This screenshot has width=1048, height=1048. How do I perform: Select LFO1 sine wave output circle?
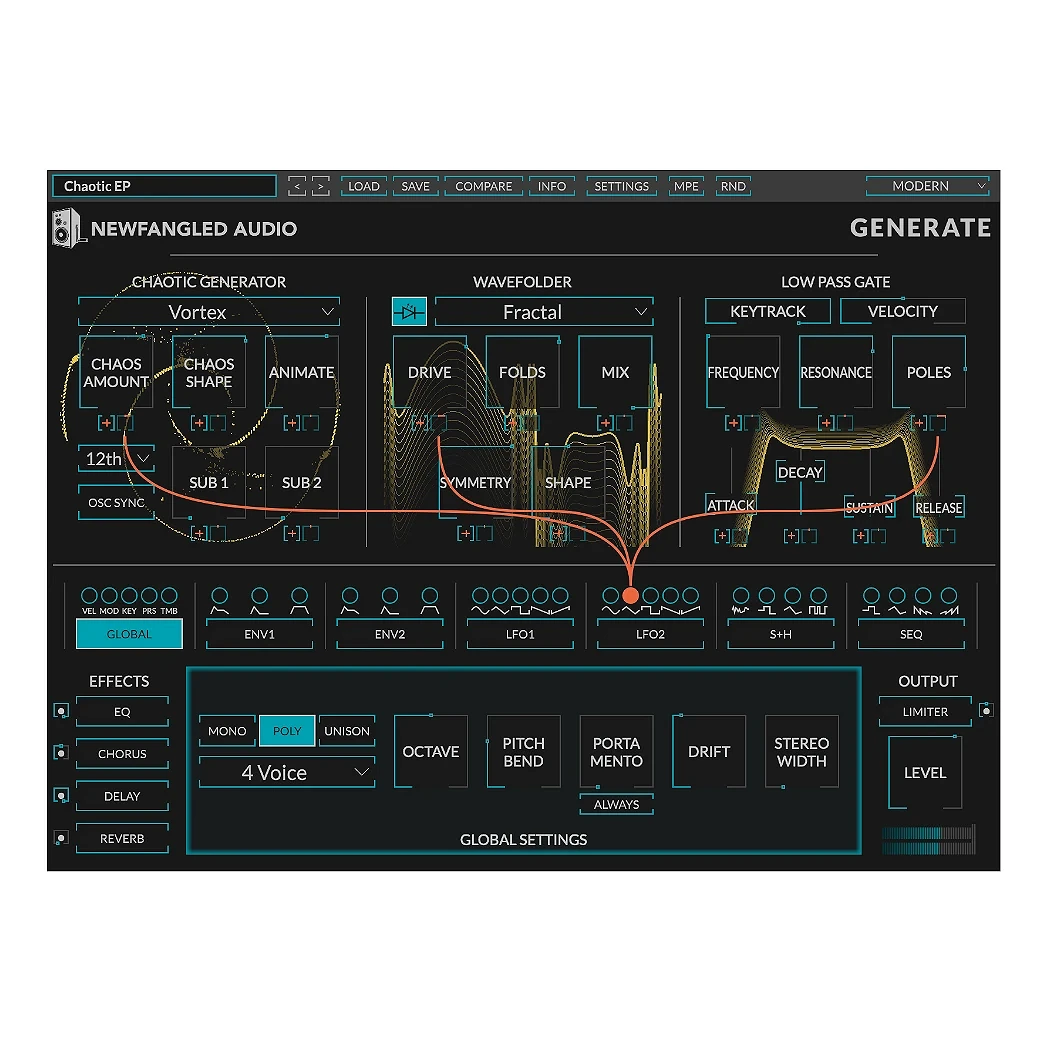(x=480, y=596)
